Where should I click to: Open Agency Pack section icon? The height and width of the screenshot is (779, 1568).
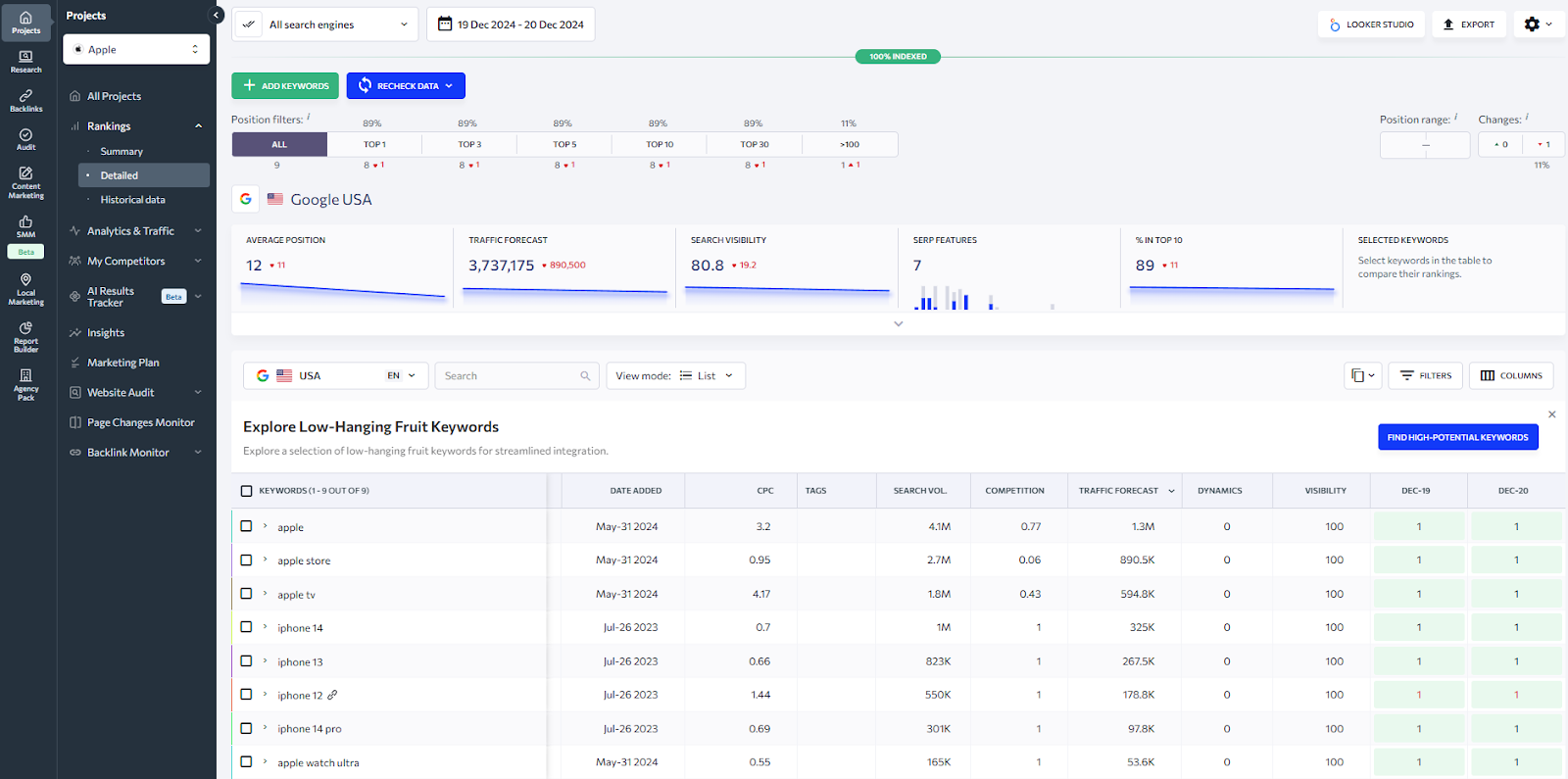pos(25,384)
